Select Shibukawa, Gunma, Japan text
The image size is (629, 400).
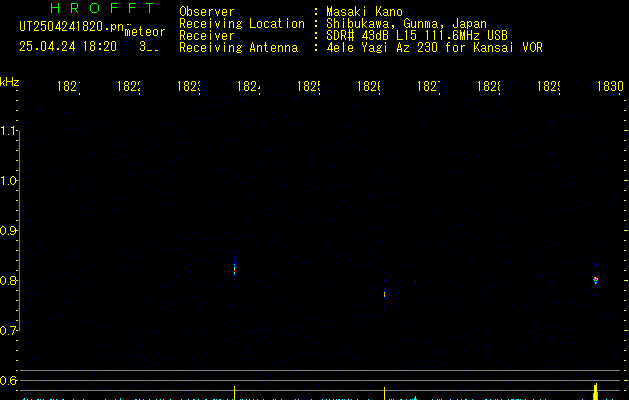click(x=406, y=24)
